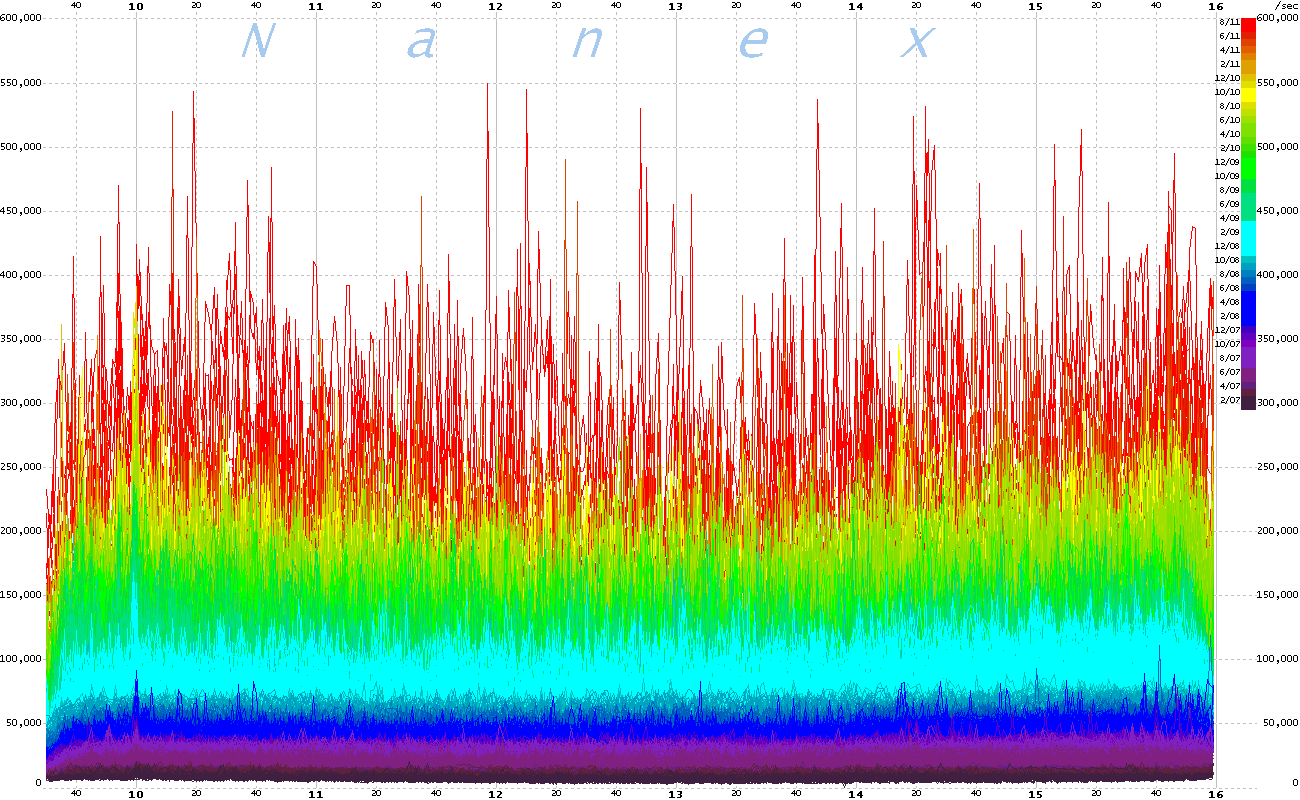
Task: Click hour marker 12 on top axis
Action: click(x=494, y=6)
